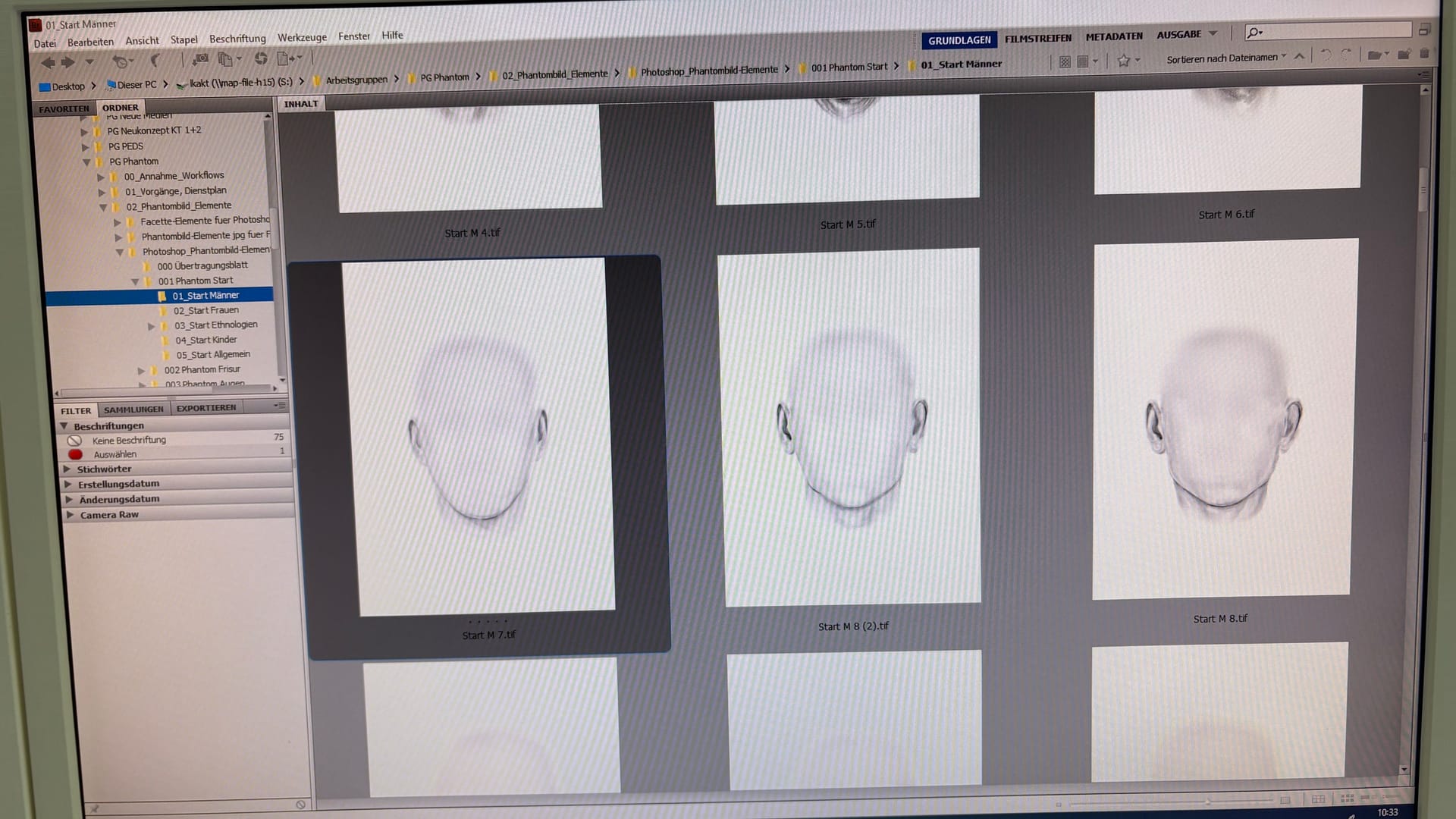The width and height of the screenshot is (1456, 819).
Task: Click rotate 90° counterclockwise icon
Action: coord(1326,55)
